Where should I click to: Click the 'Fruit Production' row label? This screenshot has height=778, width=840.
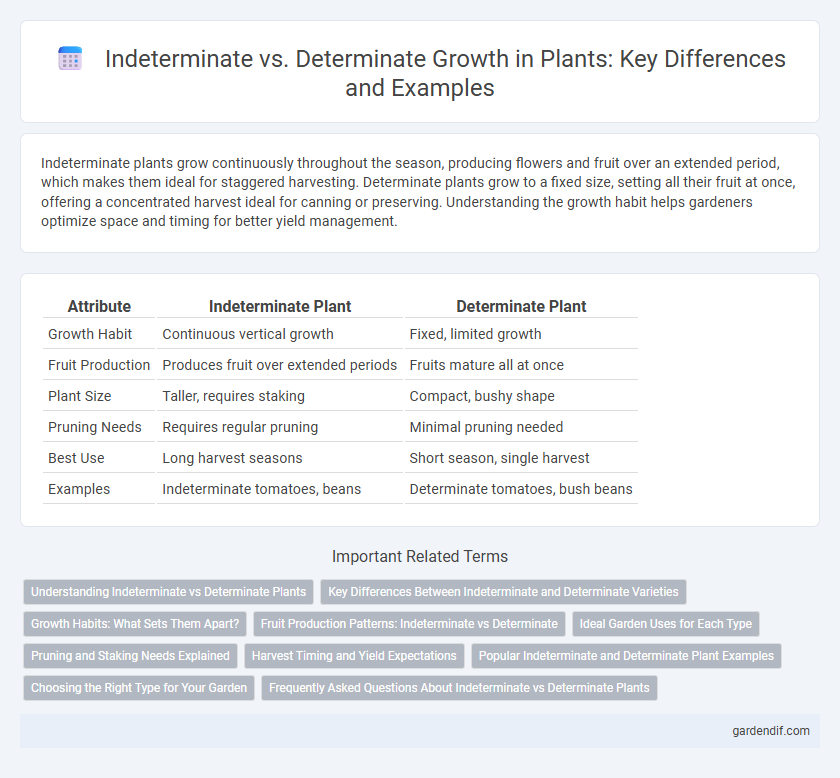[x=99, y=365]
